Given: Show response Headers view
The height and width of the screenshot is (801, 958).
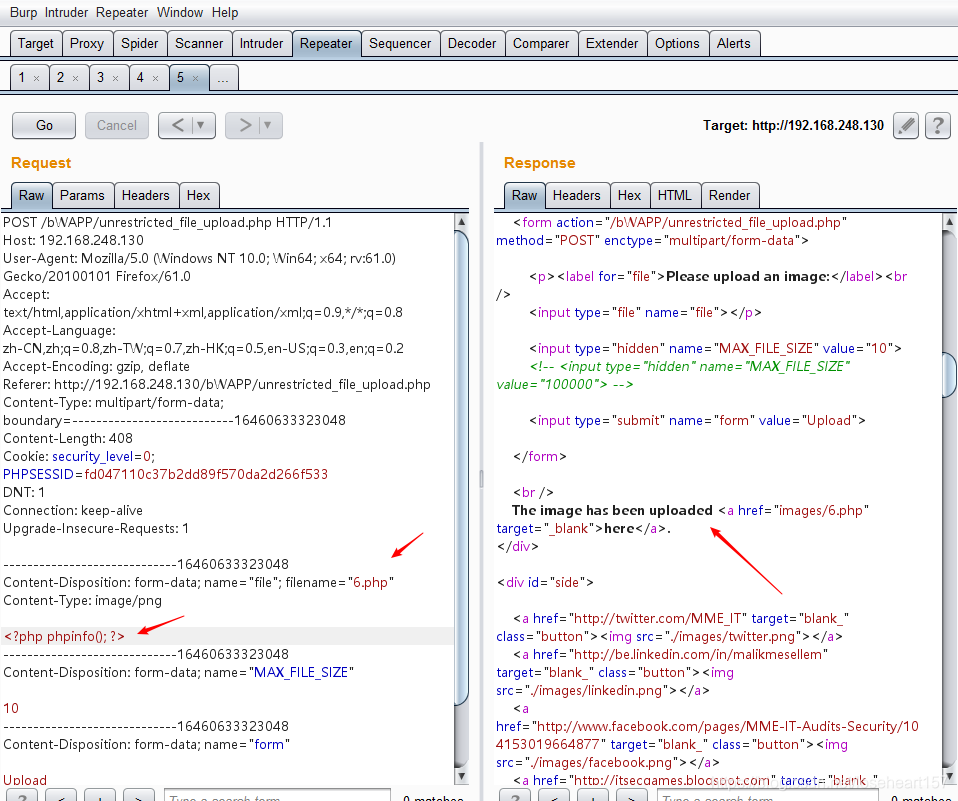Looking at the screenshot, I should 577,196.
